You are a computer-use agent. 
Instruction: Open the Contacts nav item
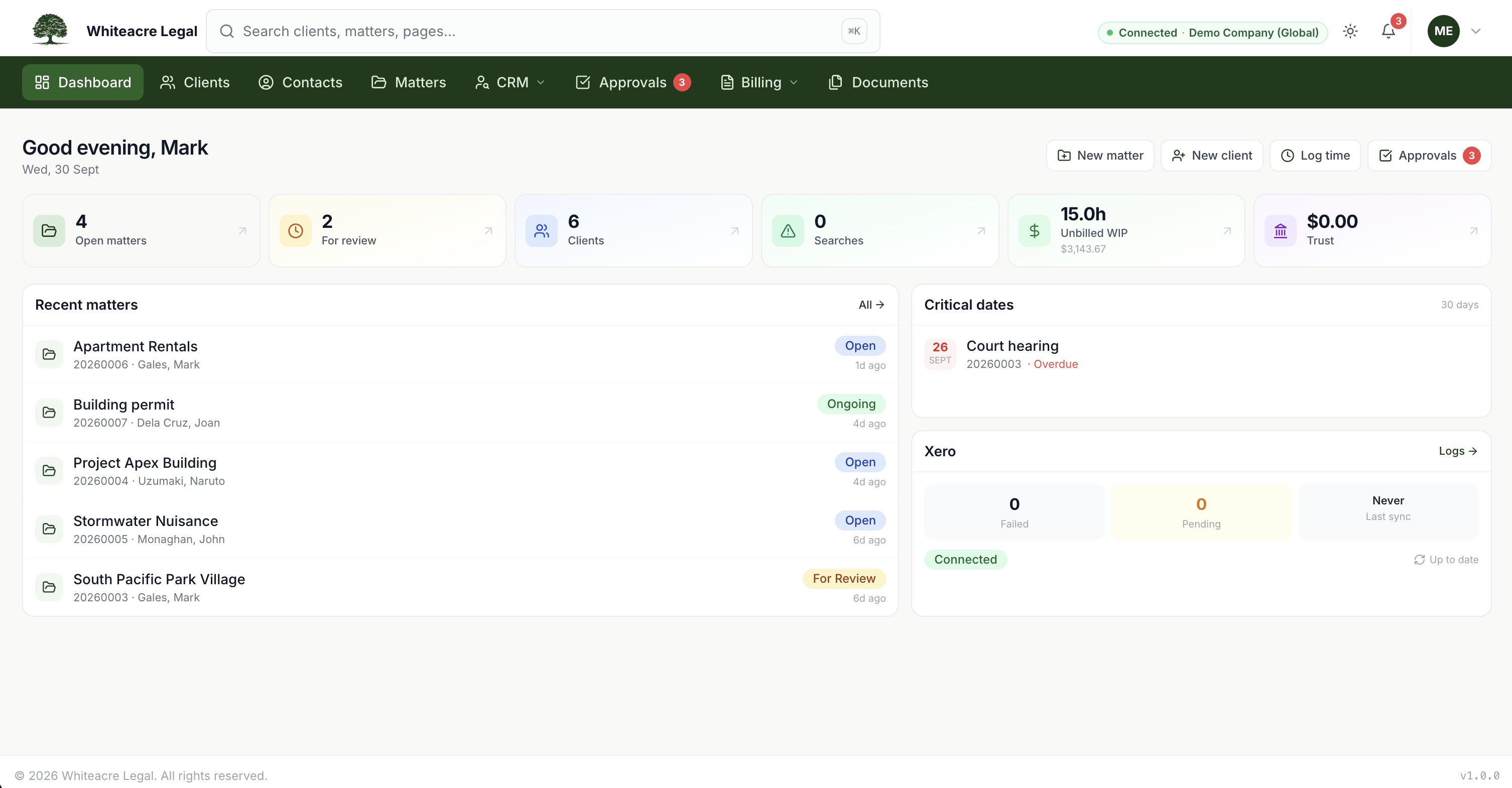(x=301, y=82)
